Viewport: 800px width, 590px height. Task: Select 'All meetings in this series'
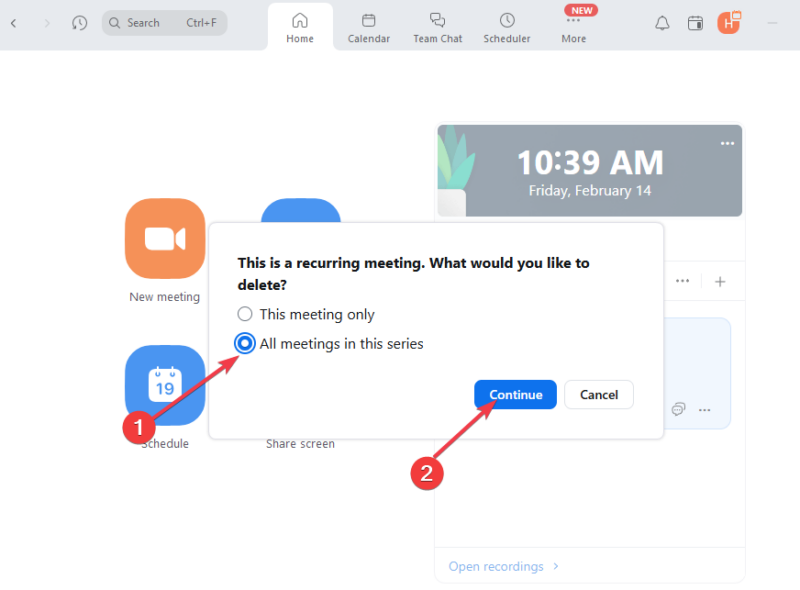pyautogui.click(x=244, y=343)
